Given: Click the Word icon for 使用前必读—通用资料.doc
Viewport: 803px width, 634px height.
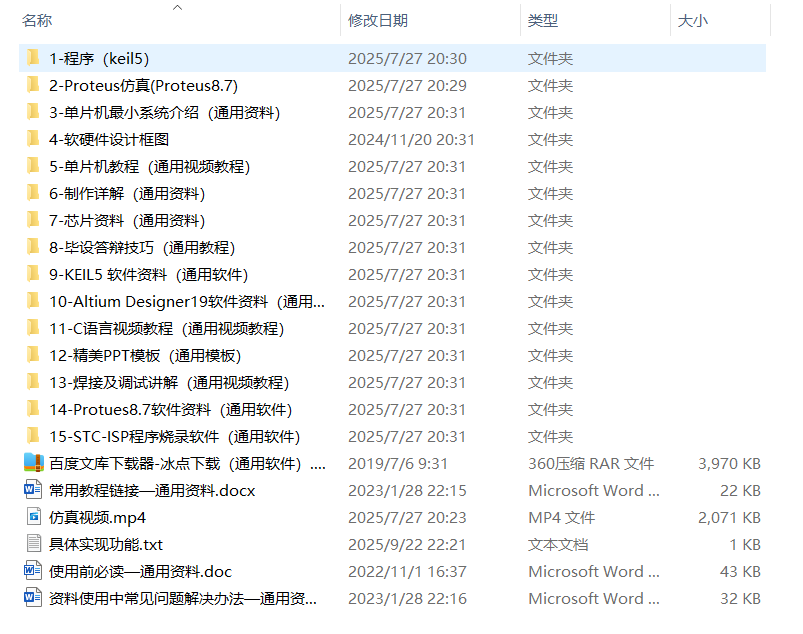Looking at the screenshot, I should click(x=33, y=570).
